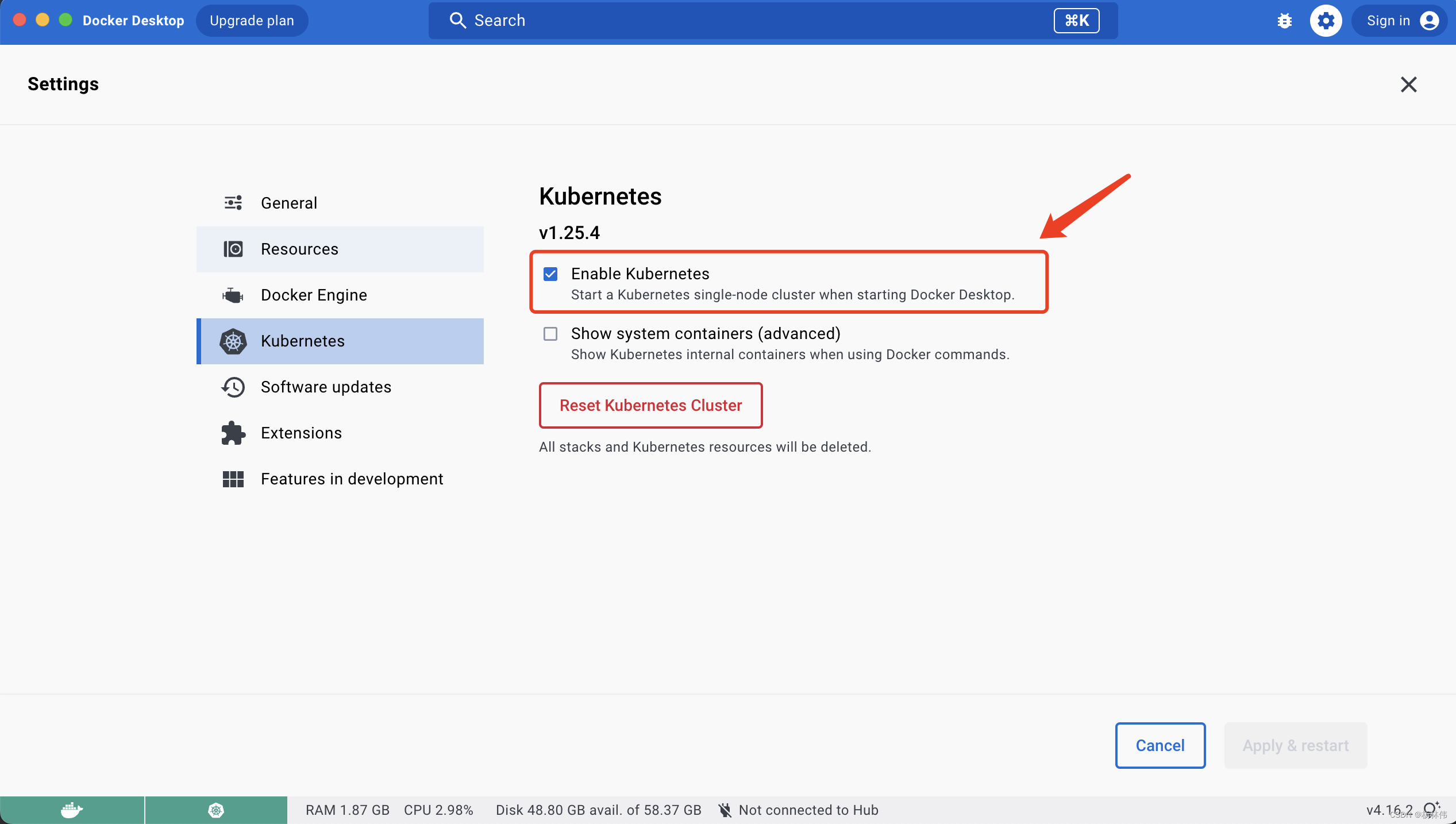Click the search magnifier icon
The height and width of the screenshot is (824, 1456).
click(458, 20)
